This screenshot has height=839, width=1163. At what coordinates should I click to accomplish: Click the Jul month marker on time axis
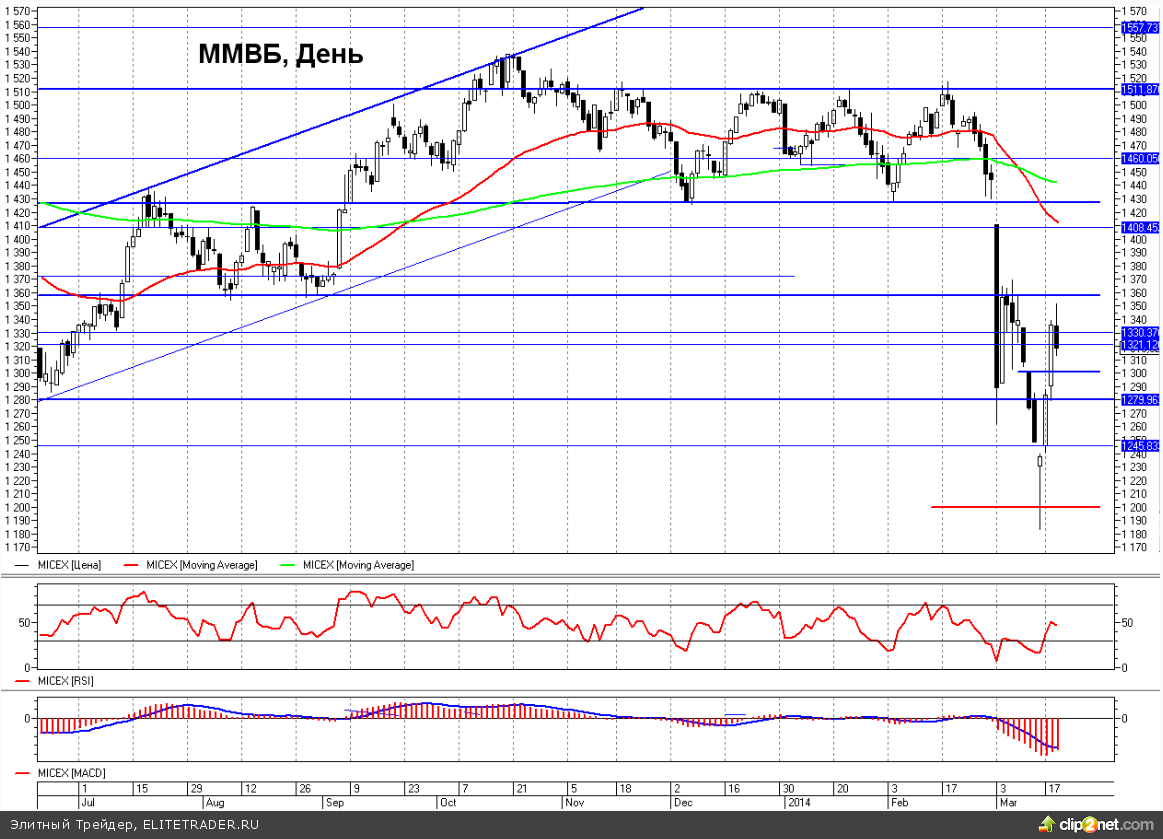point(87,802)
